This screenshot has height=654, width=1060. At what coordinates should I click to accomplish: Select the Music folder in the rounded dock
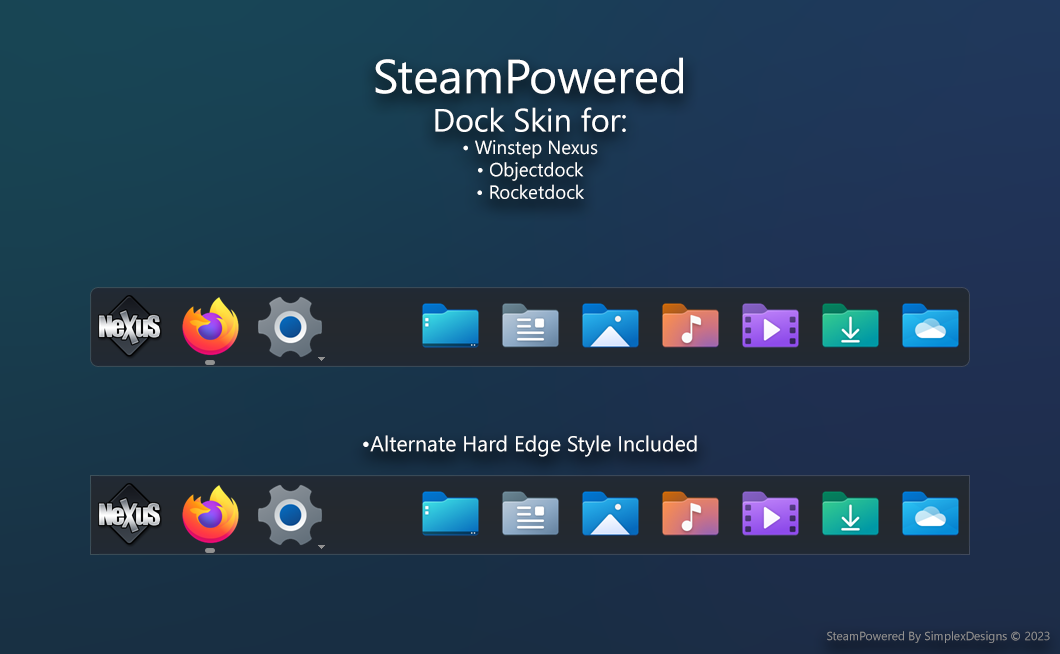click(x=690, y=326)
